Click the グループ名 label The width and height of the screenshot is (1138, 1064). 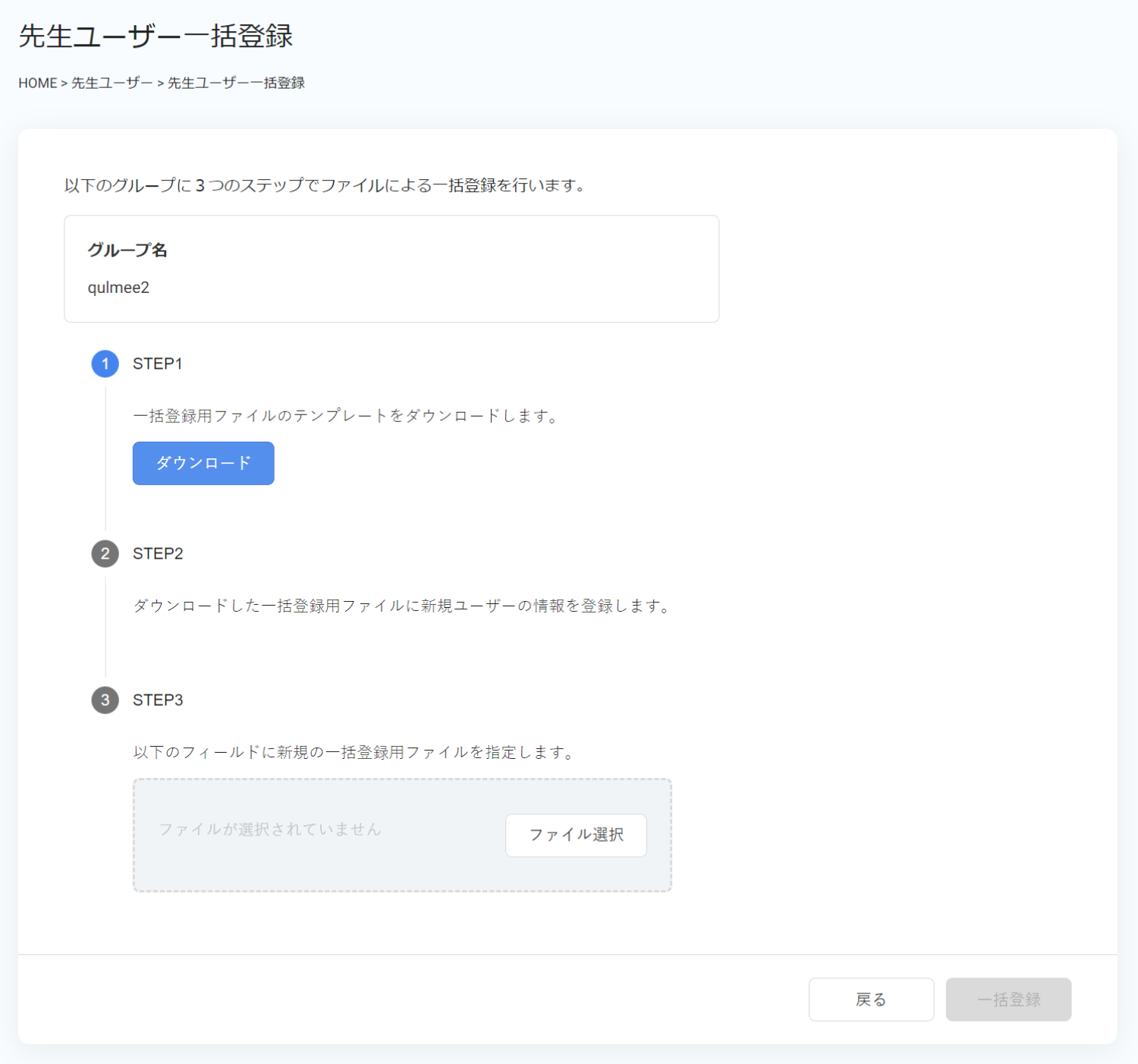pyautogui.click(x=127, y=250)
